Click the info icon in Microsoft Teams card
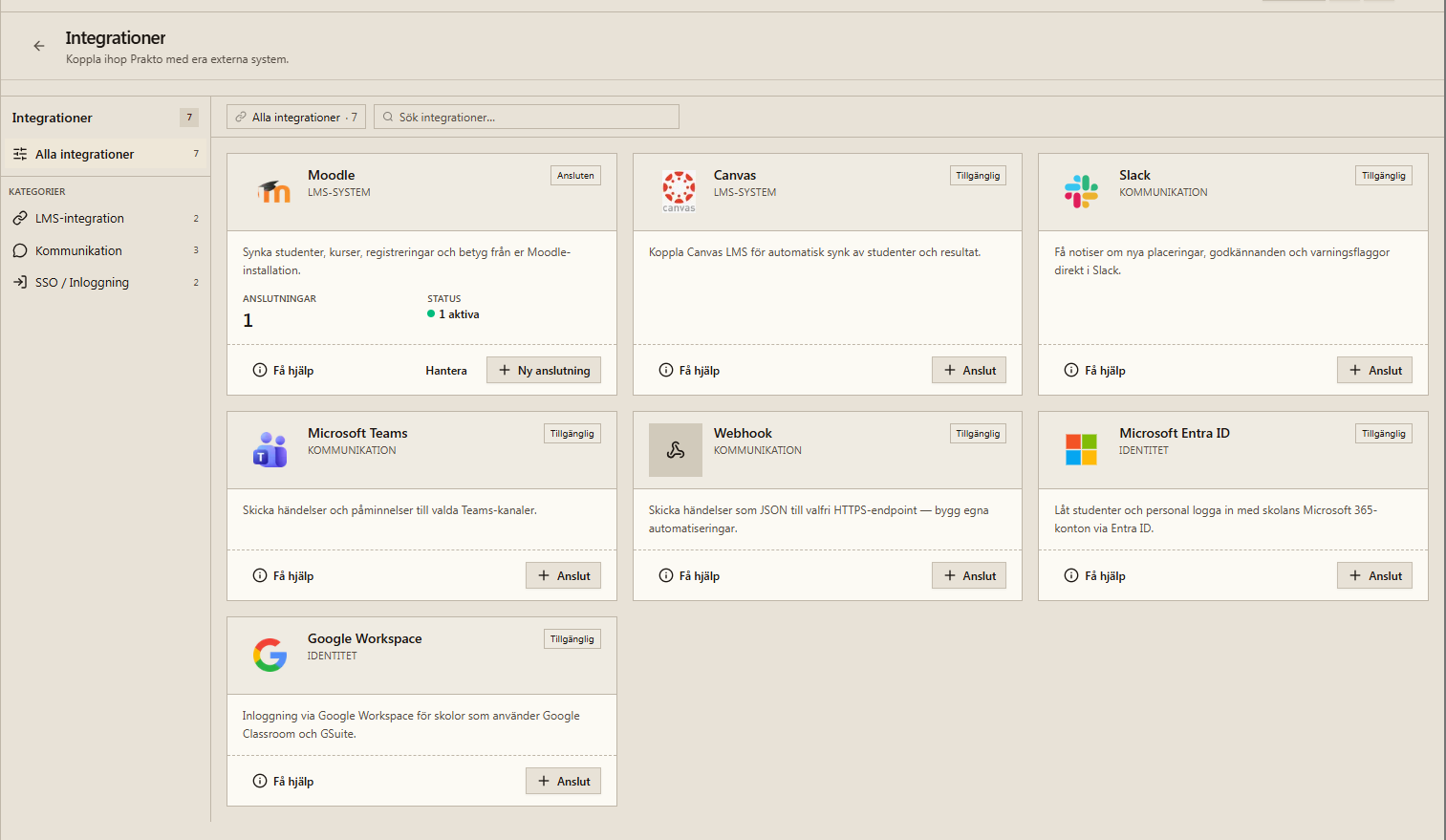This screenshot has height=840, width=1446. [x=260, y=575]
